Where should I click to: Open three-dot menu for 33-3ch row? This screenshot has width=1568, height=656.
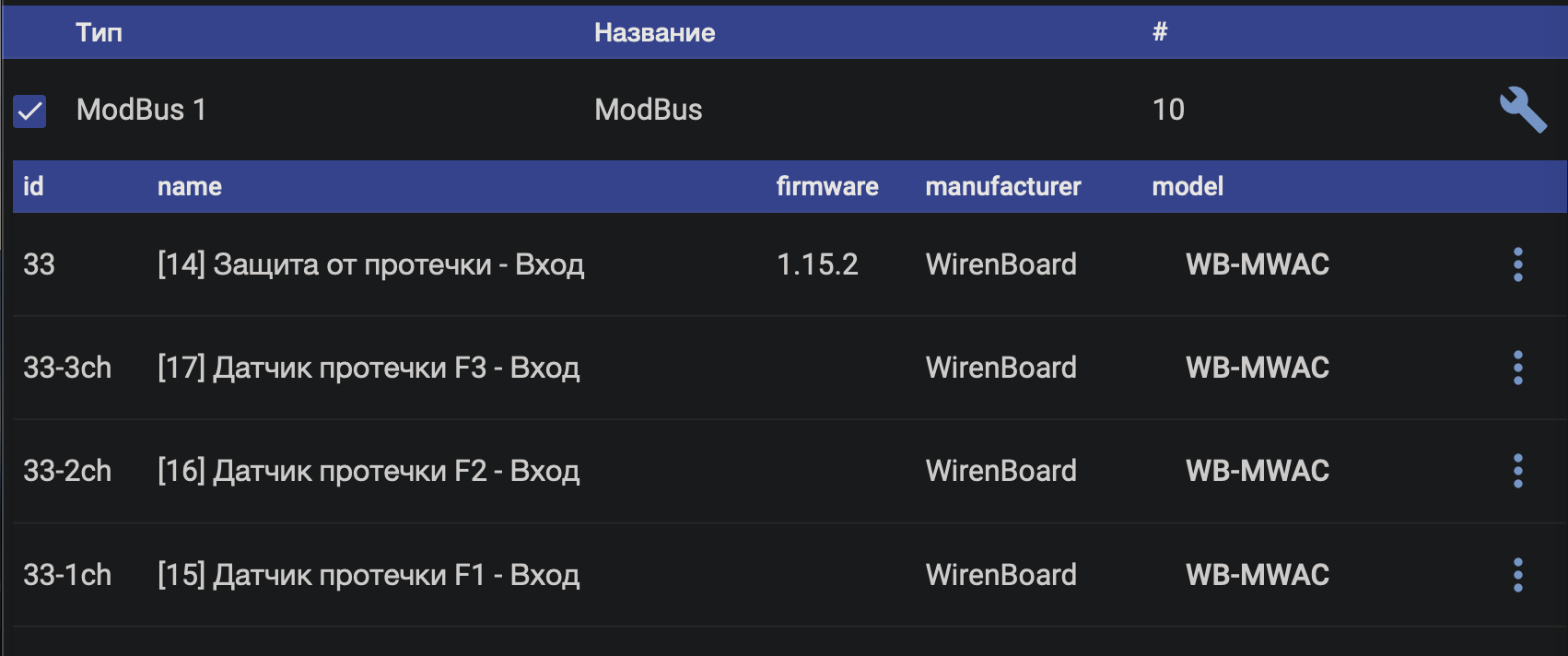click(1517, 368)
